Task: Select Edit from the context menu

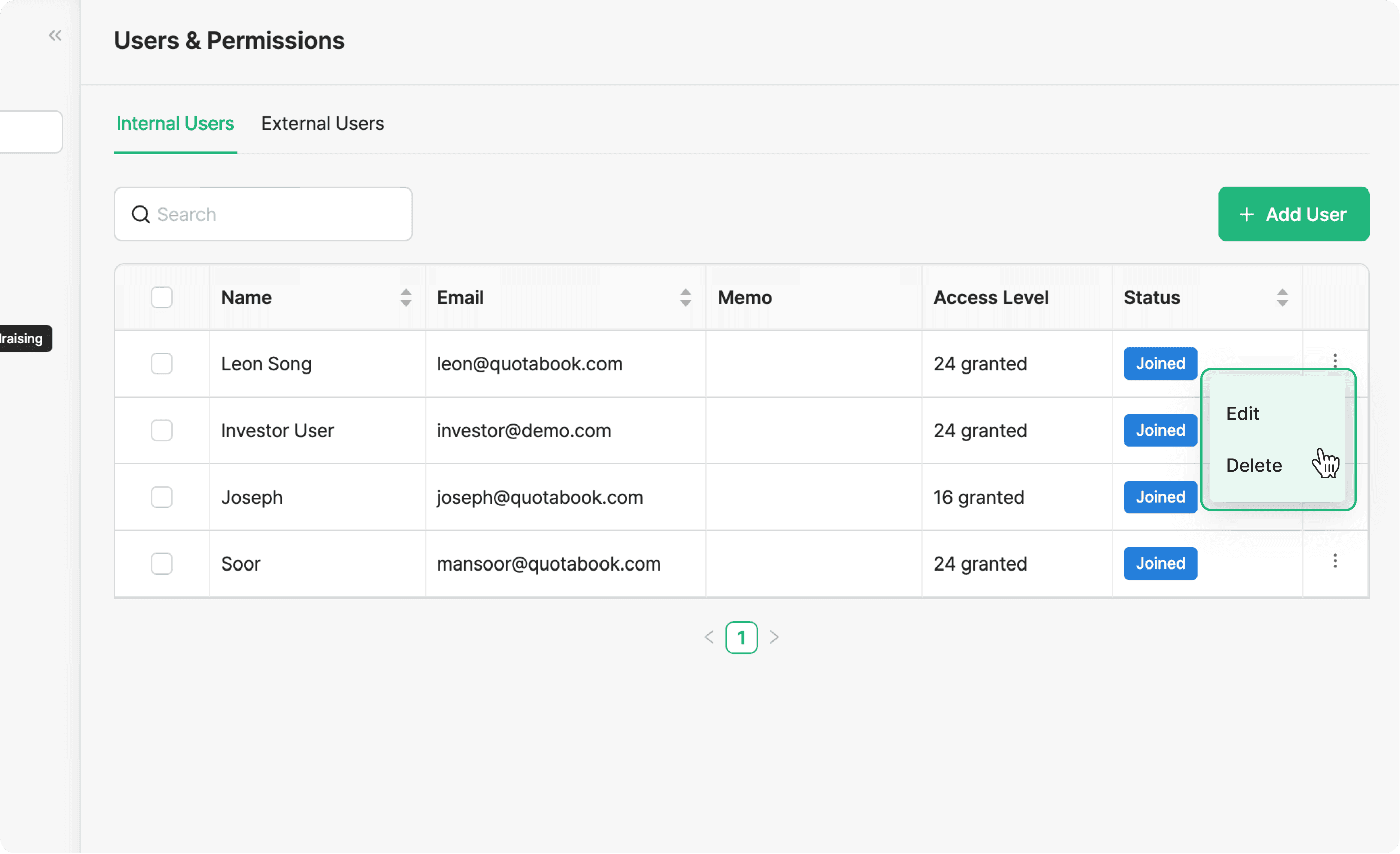Action: [x=1242, y=414]
